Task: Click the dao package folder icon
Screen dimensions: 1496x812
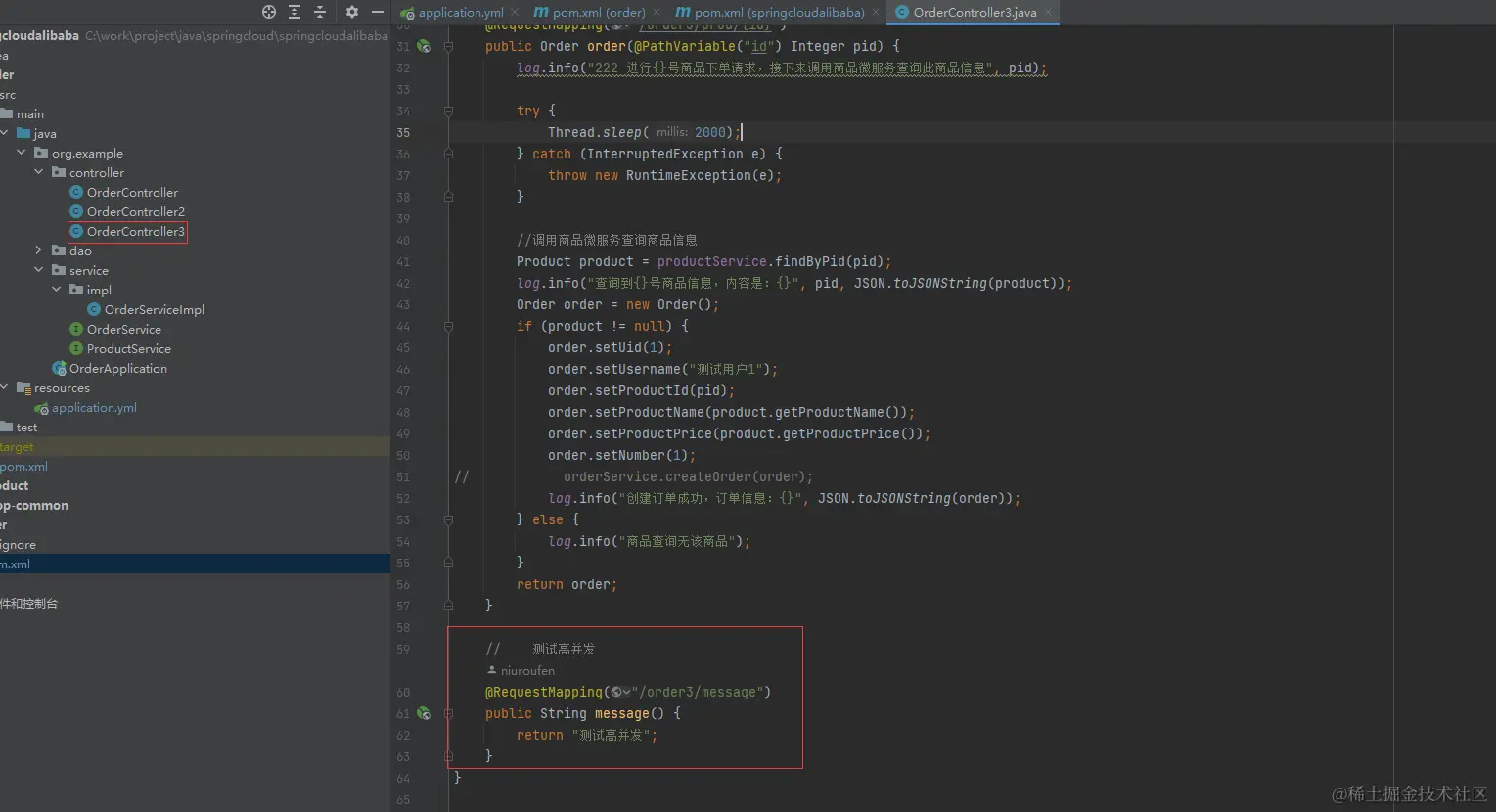Action: (x=59, y=251)
